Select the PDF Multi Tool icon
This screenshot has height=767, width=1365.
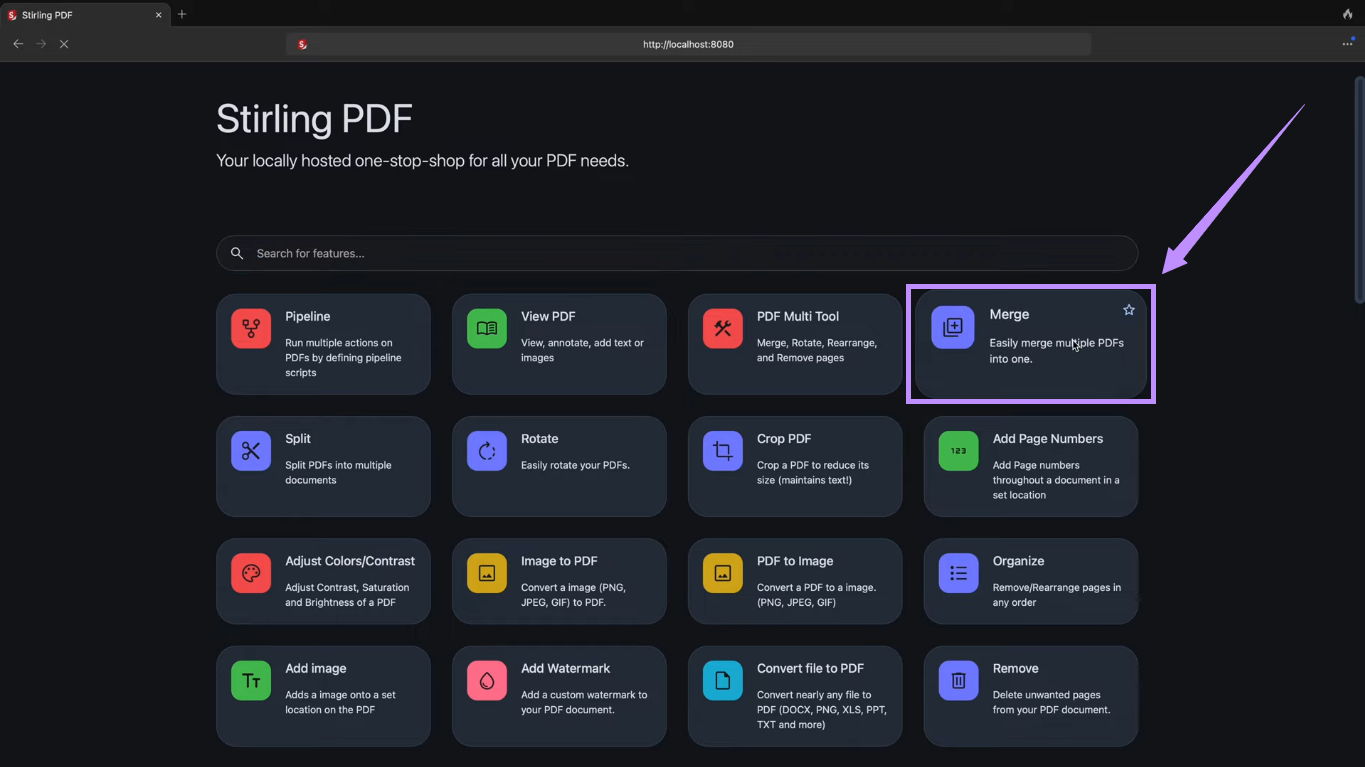tap(722, 328)
